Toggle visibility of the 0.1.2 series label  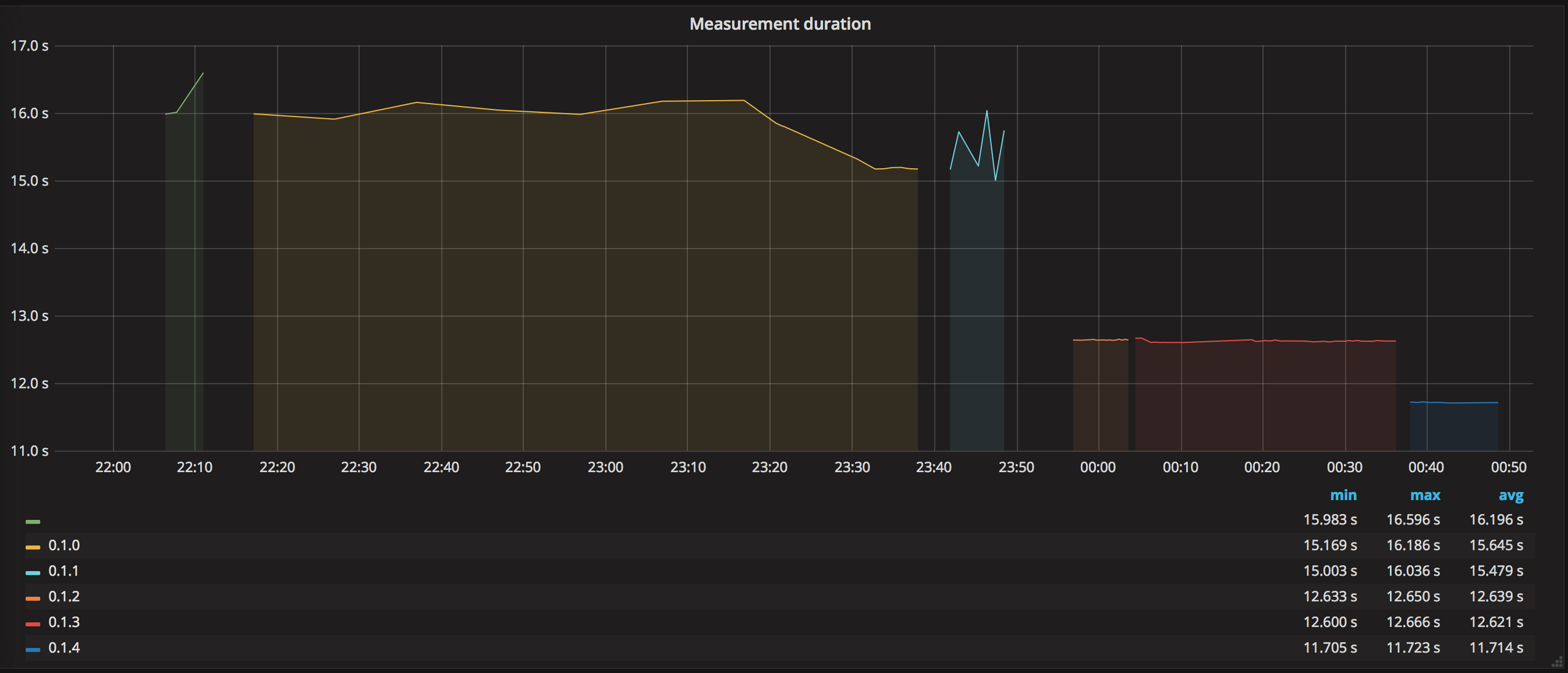64,596
